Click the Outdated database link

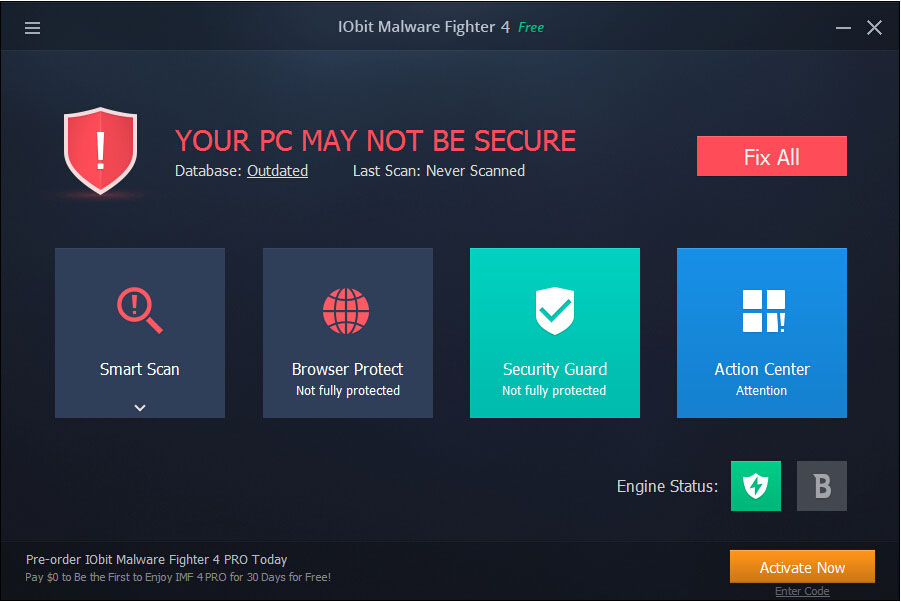coord(278,171)
